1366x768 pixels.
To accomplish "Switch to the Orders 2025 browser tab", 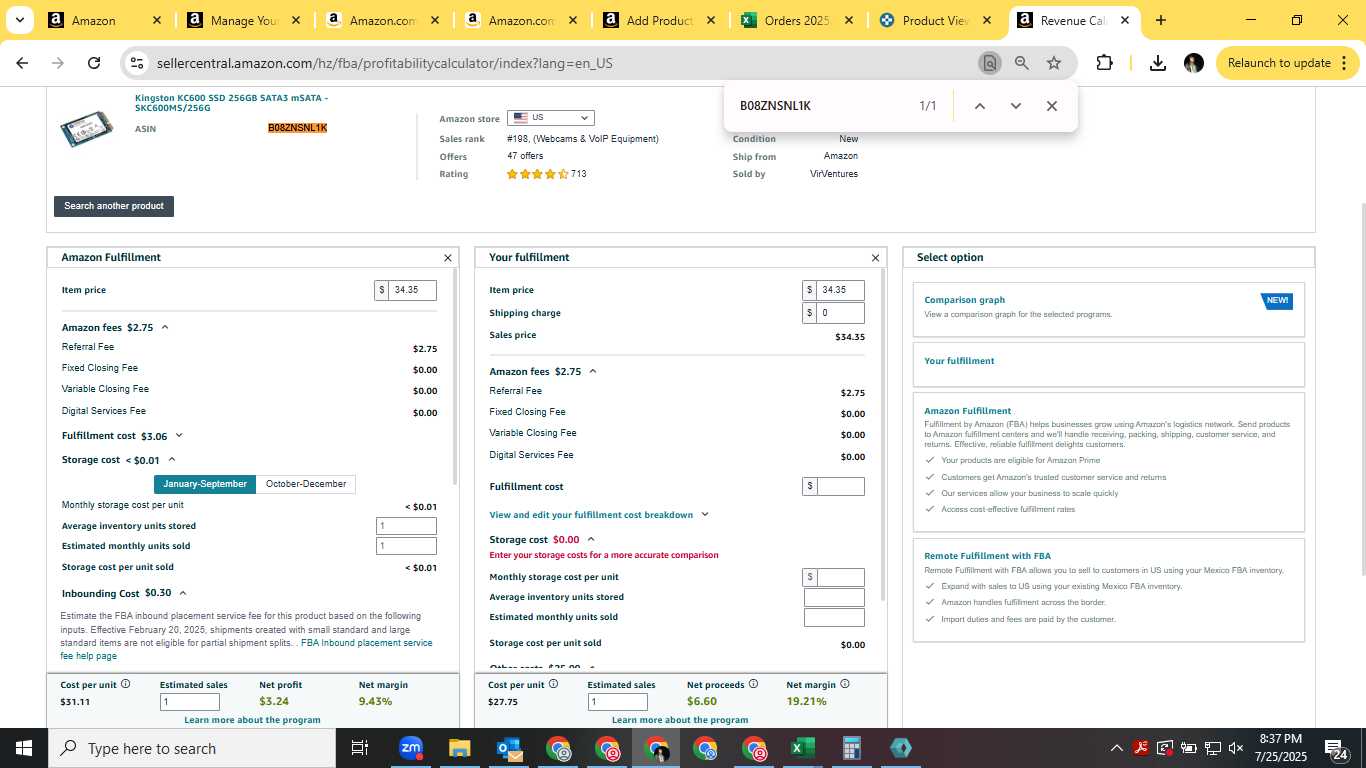I will click(796, 20).
